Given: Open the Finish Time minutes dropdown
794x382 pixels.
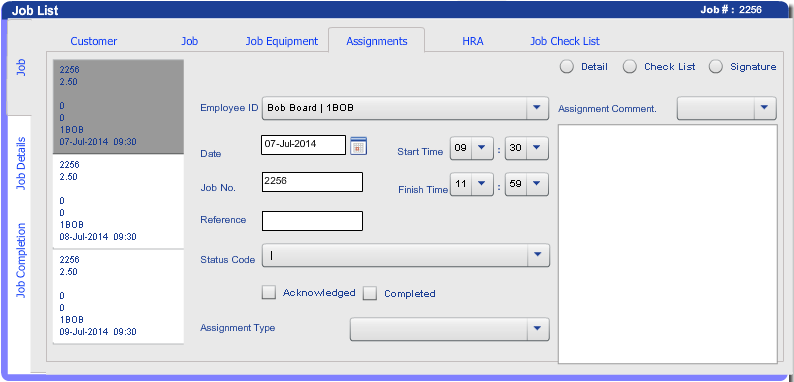Looking at the screenshot, I should (x=537, y=184).
